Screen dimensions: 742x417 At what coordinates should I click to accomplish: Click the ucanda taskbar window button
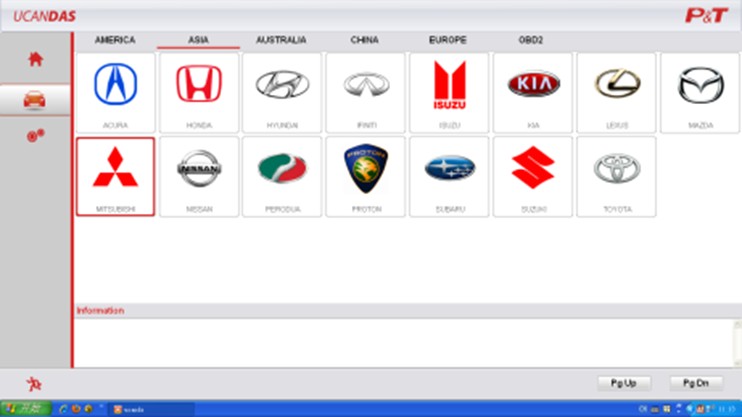pyautogui.click(x=151, y=409)
